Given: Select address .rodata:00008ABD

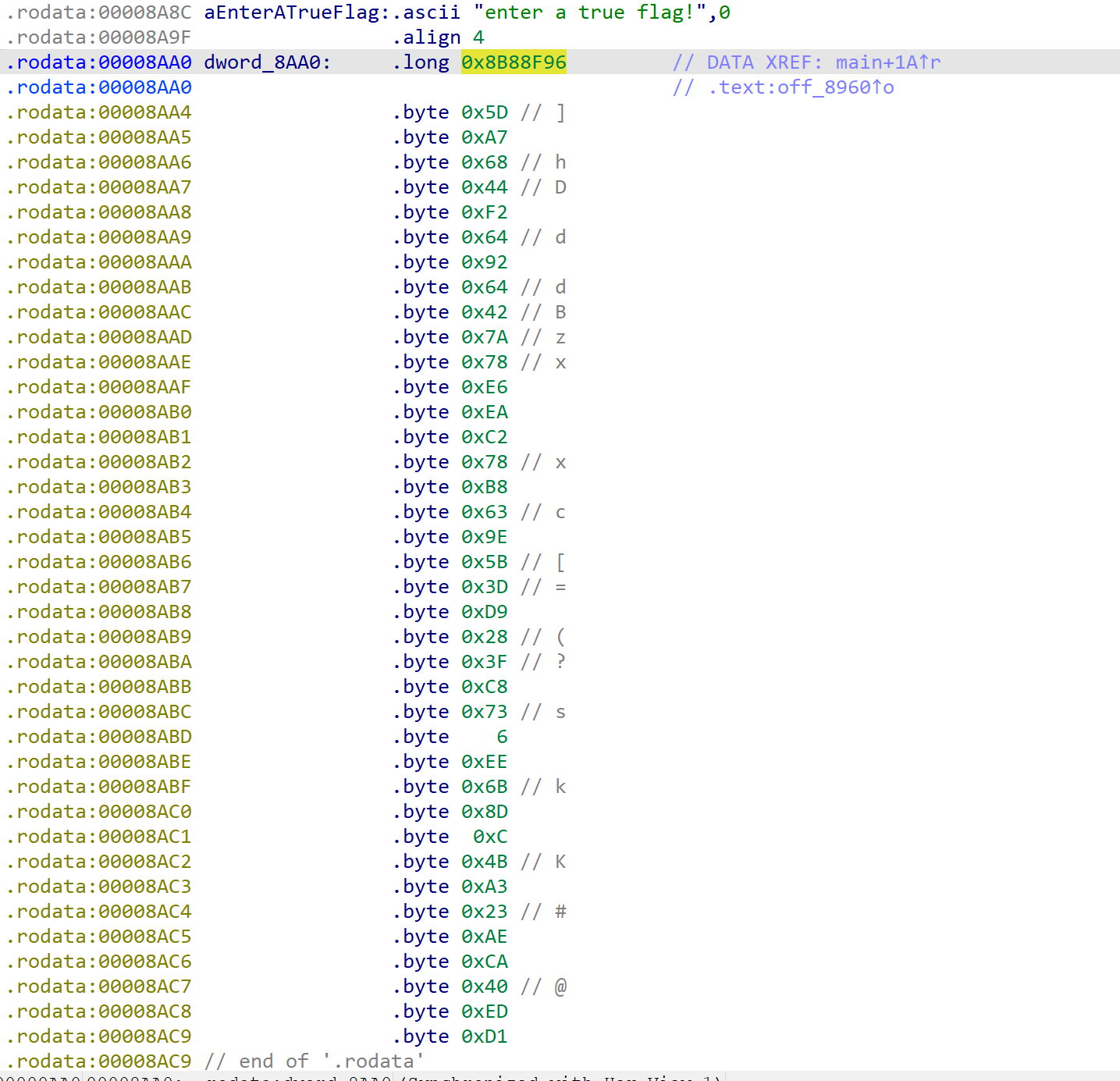Looking at the screenshot, I should coord(99,737).
